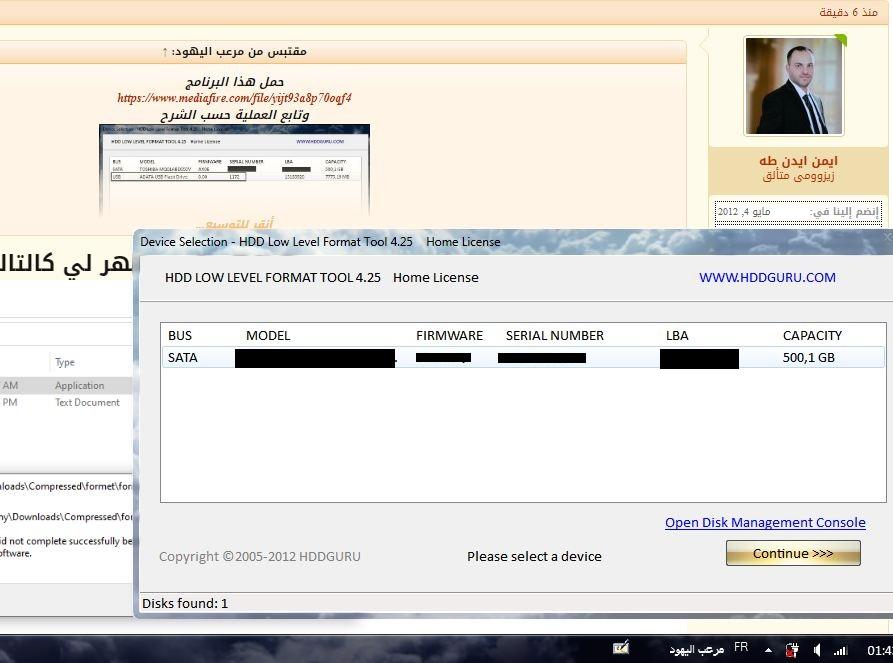This screenshot has width=893, height=663.
Task: Open the network signal tray icon
Action: coord(841,649)
